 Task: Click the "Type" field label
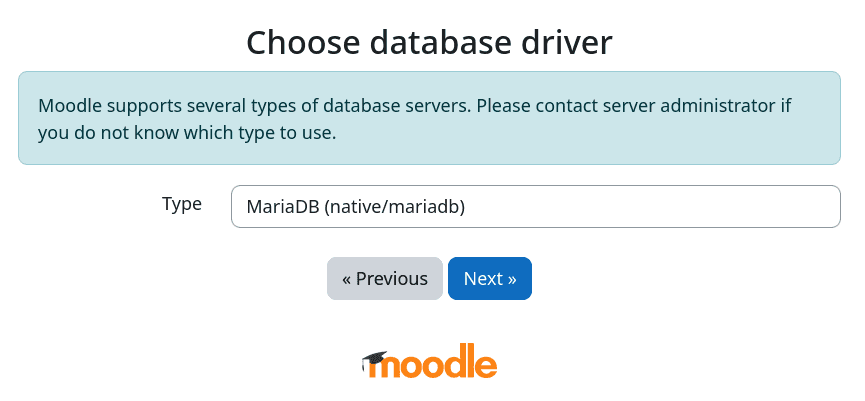tap(182, 204)
